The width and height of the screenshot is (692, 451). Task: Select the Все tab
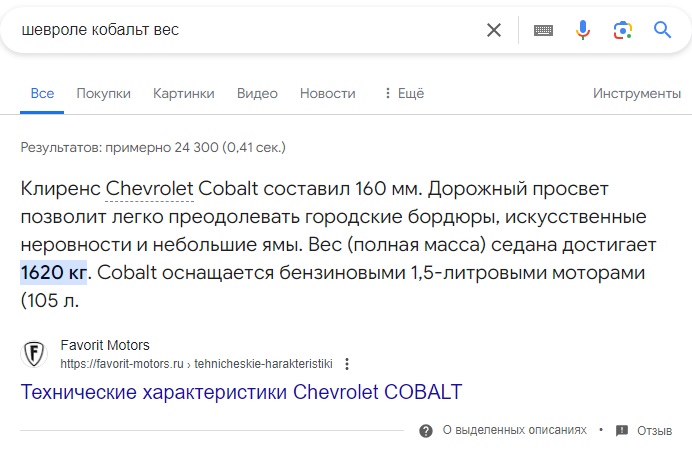(x=42, y=94)
